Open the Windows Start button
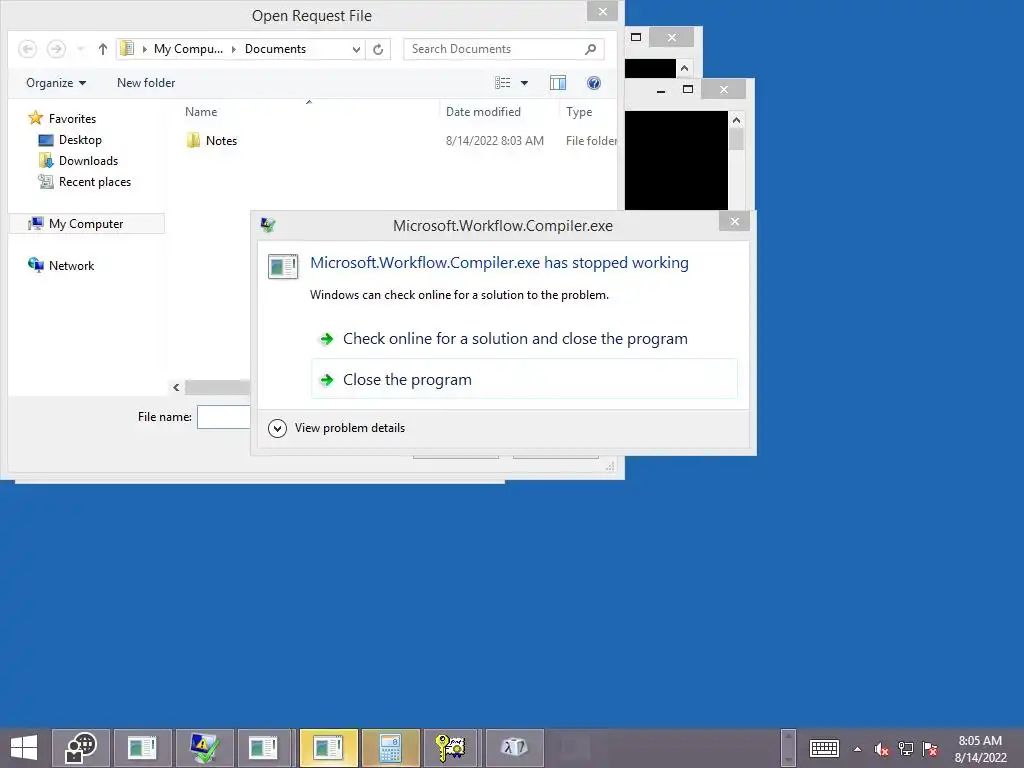1024x768 pixels. [24, 747]
